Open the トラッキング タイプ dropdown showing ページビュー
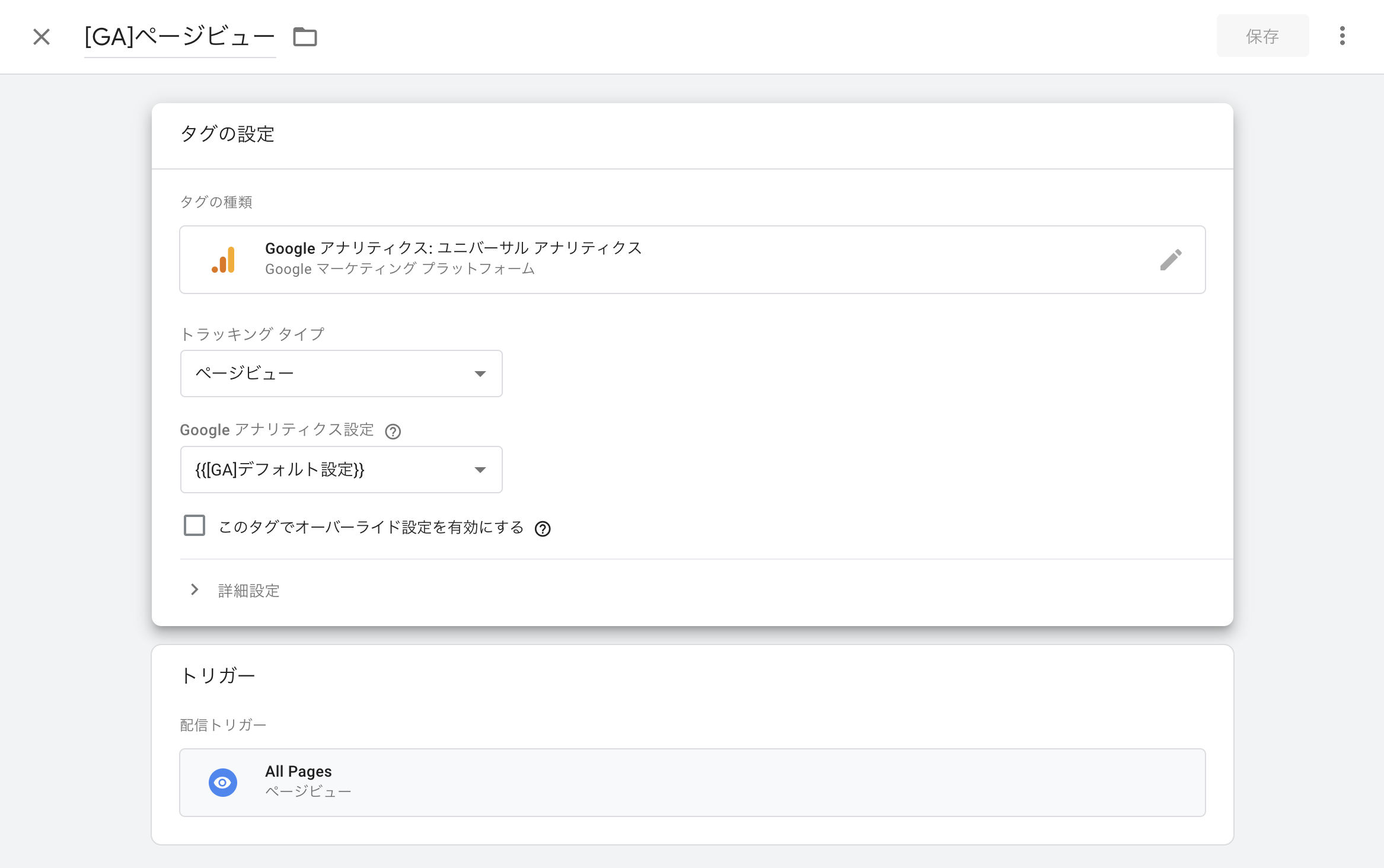Screen dimensions: 1384x868 [341, 374]
